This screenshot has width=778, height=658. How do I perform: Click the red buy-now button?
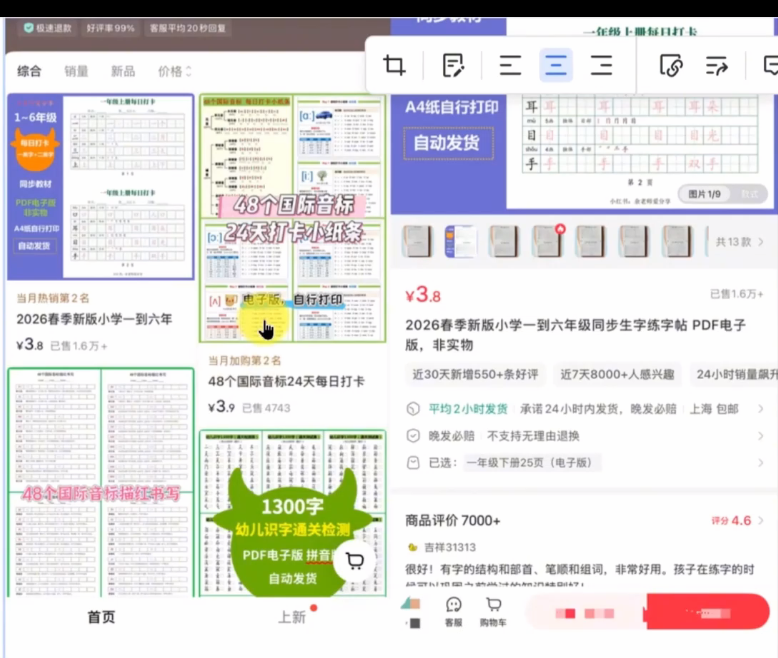coord(708,613)
